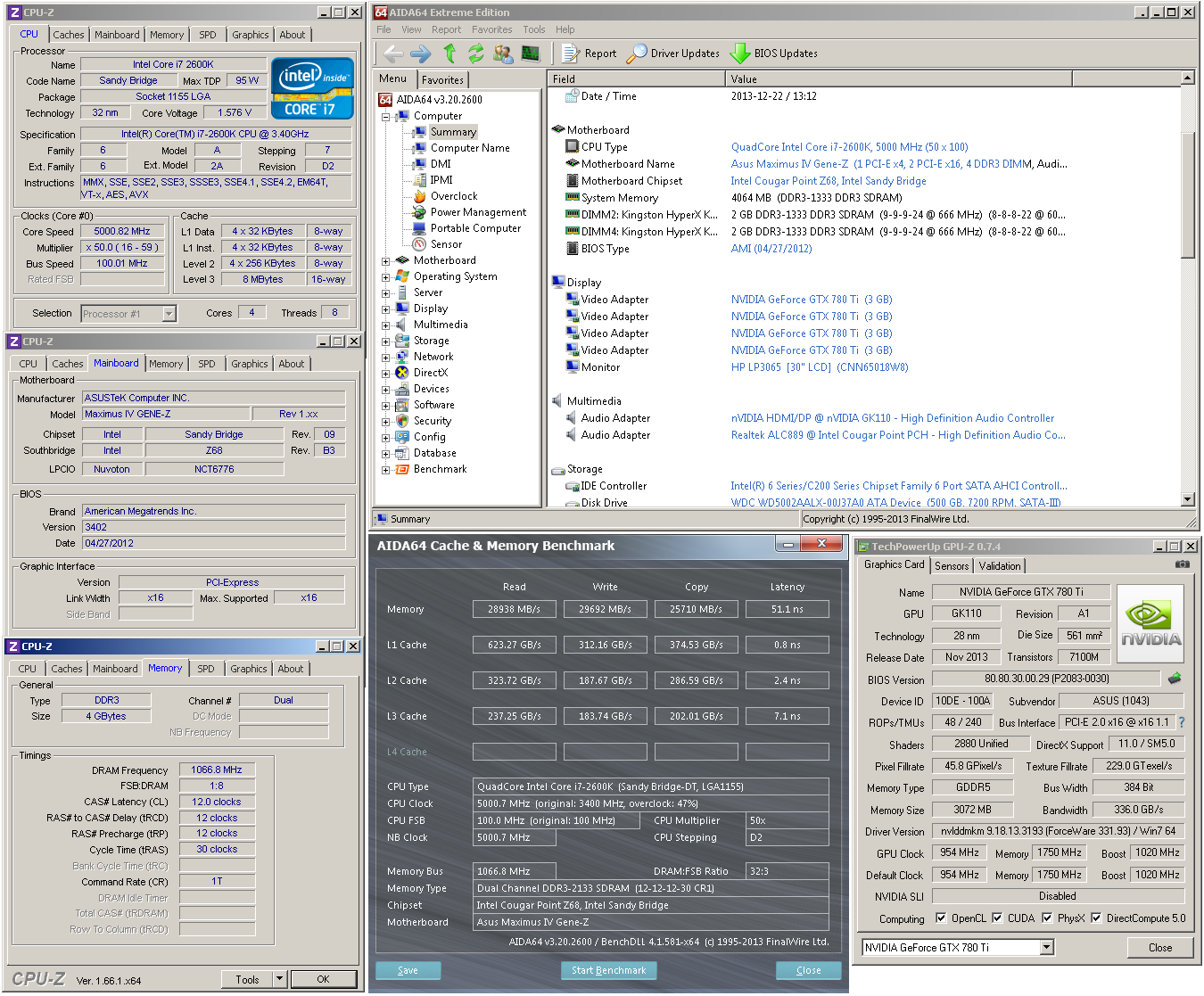The width and height of the screenshot is (1204, 996).
Task: Expand the Software tree node
Action: tap(385, 406)
